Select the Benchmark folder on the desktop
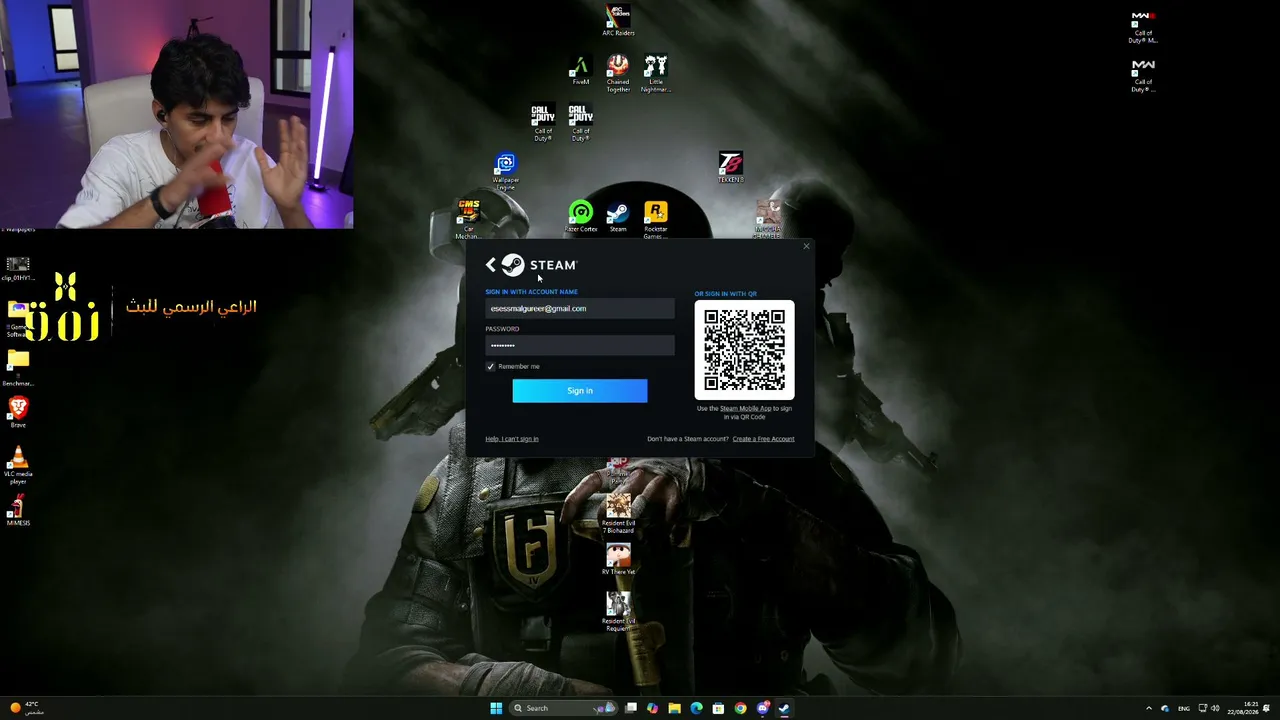Image resolution: width=1280 pixels, height=720 pixels. [x=18, y=367]
